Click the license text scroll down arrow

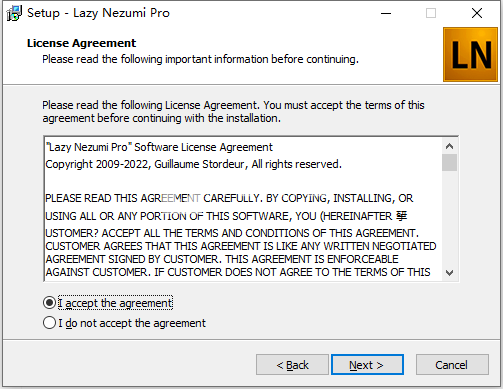point(449,273)
